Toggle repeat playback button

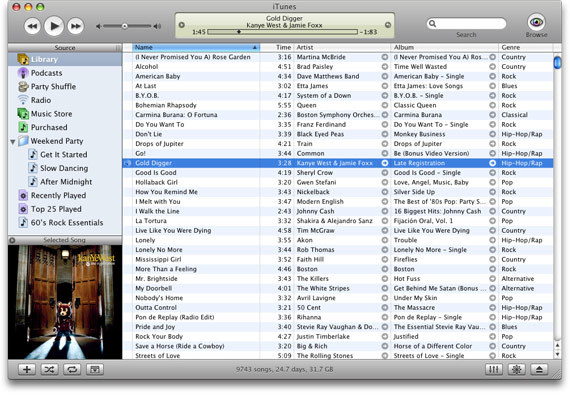[x=72, y=370]
